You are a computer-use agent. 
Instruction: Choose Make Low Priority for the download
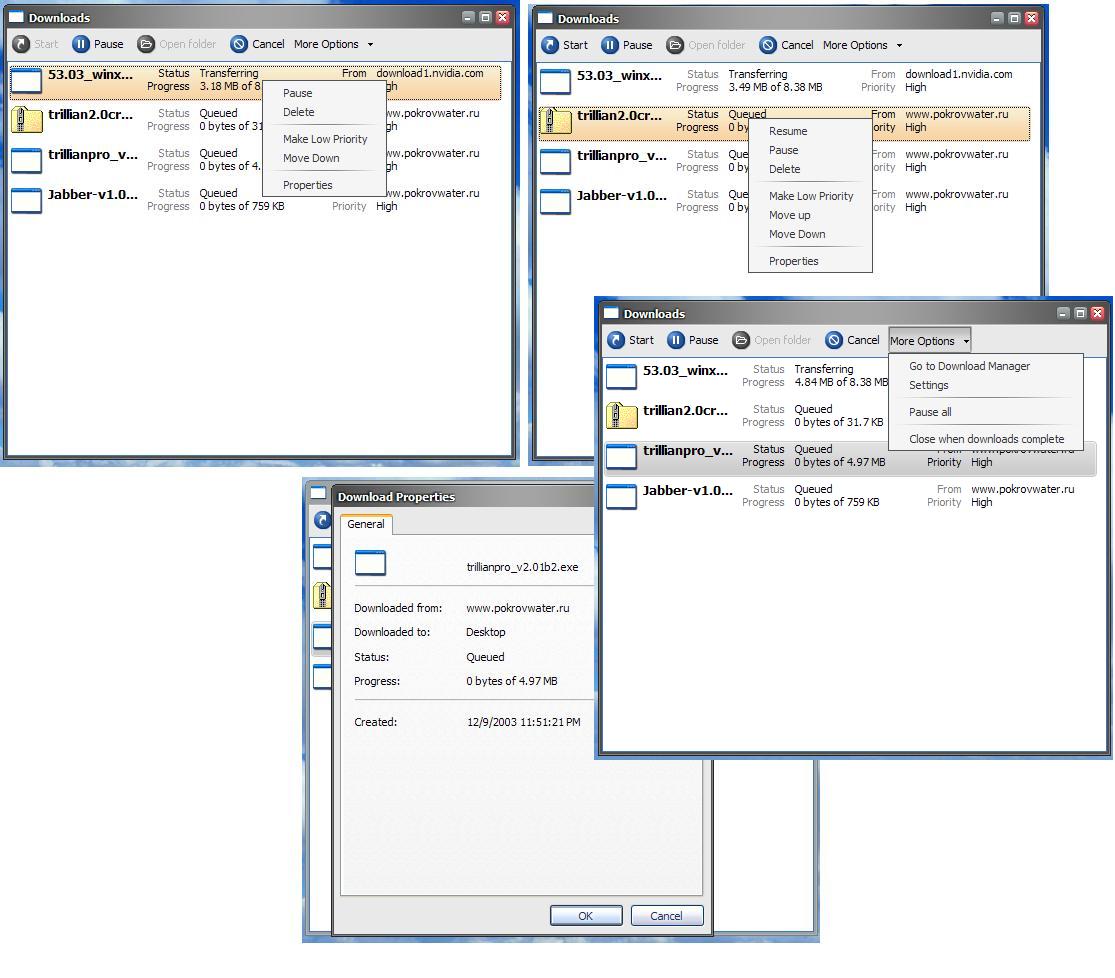(325, 139)
